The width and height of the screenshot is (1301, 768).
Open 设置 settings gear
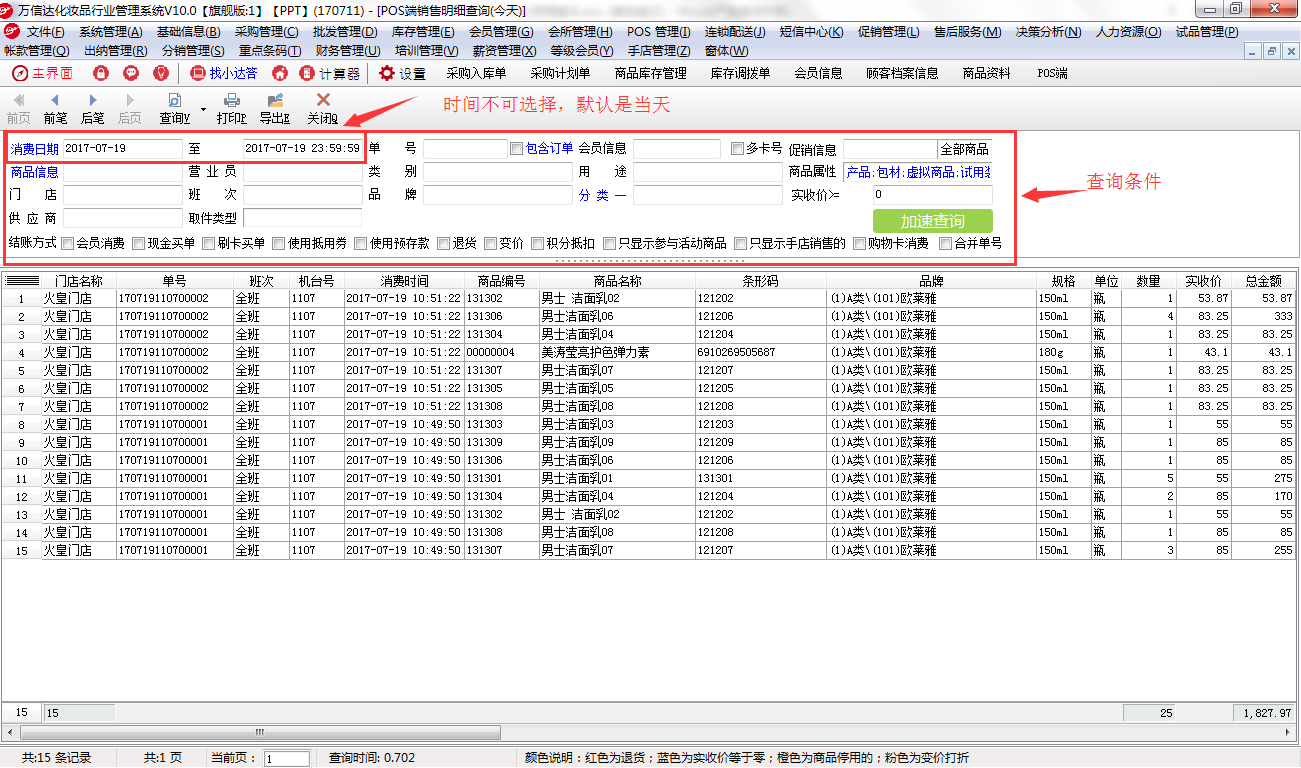(x=402, y=73)
